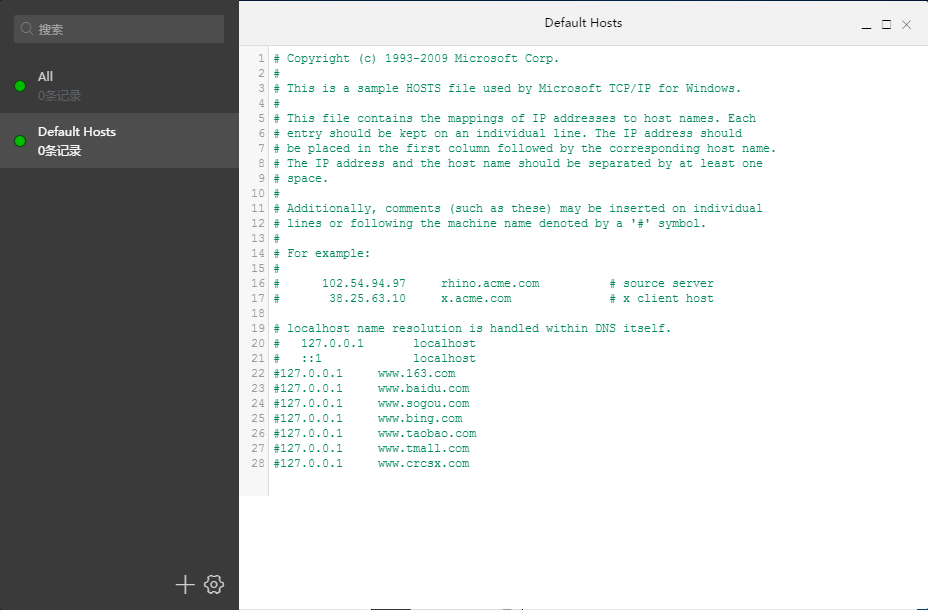The width and height of the screenshot is (928, 610).
Task: Click the Copyright Microsoft Corp. line
Action: (x=416, y=58)
